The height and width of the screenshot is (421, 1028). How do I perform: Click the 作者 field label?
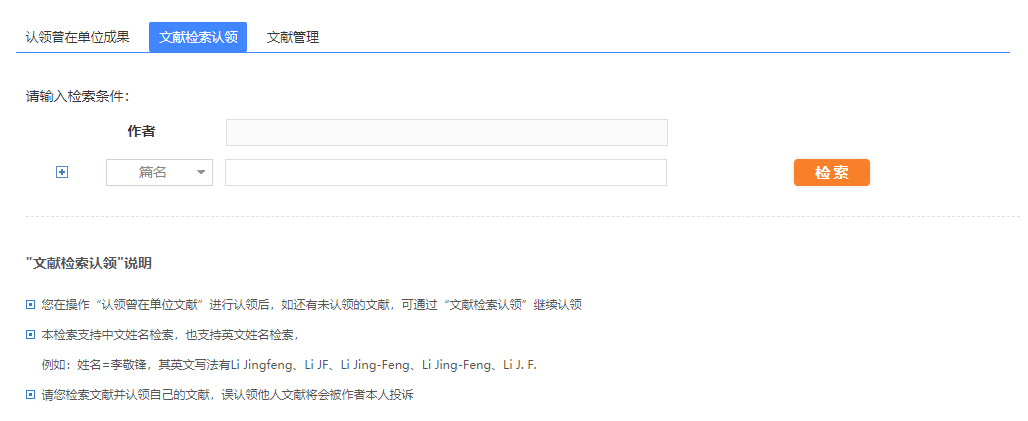pos(141,132)
